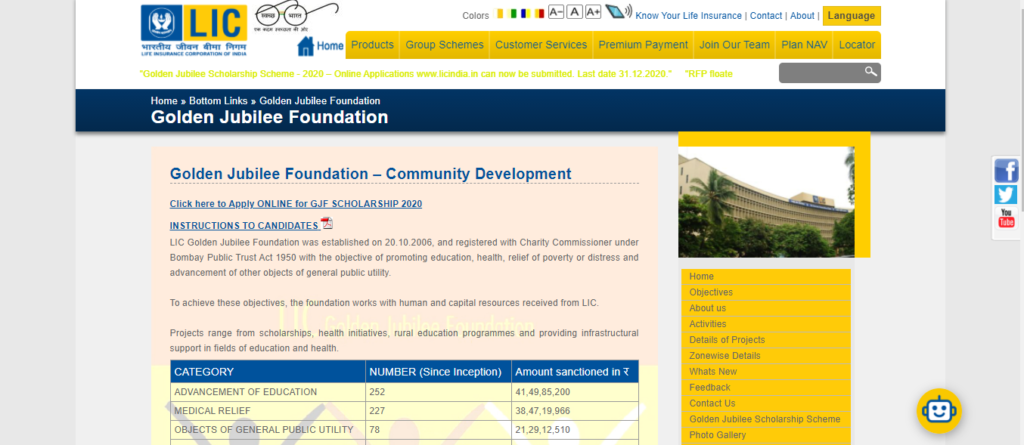The width and height of the screenshot is (1024, 445).
Task: Go to Home in top navigation
Action: (x=330, y=46)
